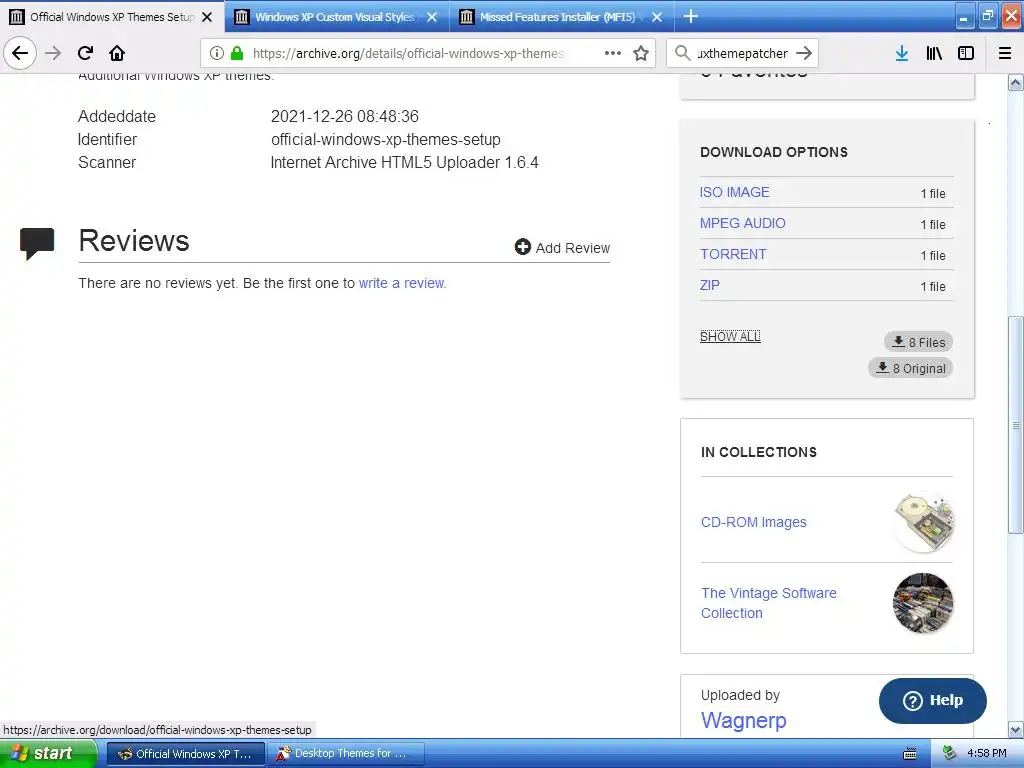
Task: Click the IN COLLECTIONS heading
Action: (x=758, y=452)
